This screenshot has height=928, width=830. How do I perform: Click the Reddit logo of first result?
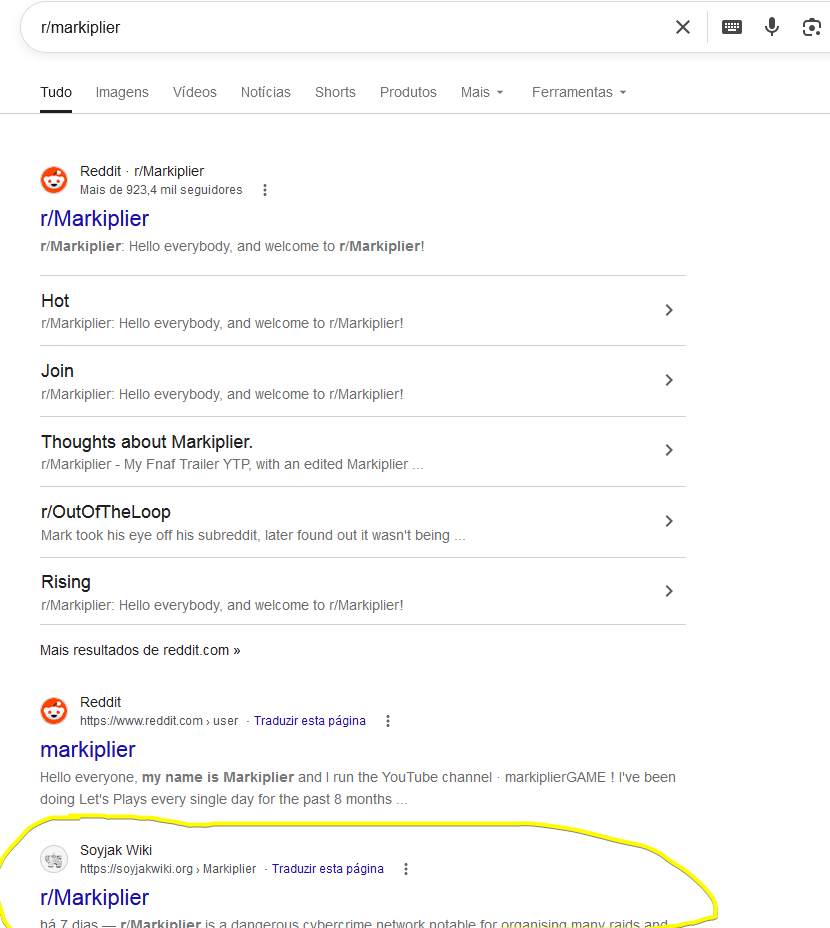pos(54,180)
